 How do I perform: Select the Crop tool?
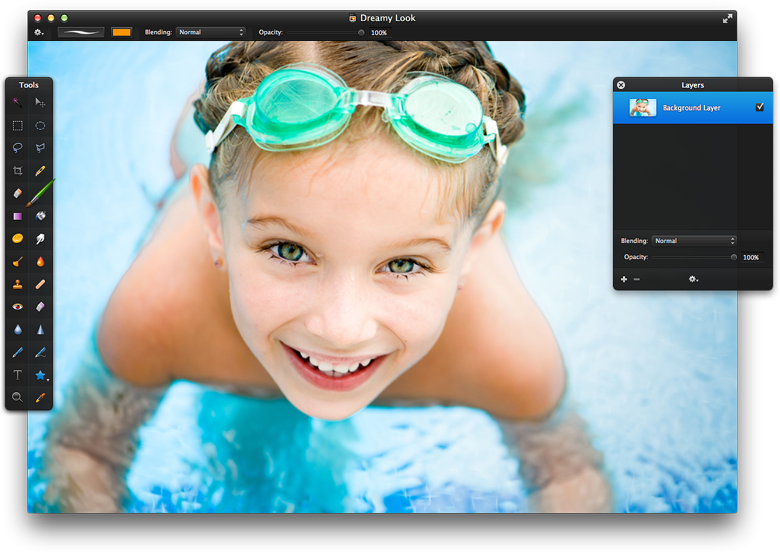click(x=18, y=170)
